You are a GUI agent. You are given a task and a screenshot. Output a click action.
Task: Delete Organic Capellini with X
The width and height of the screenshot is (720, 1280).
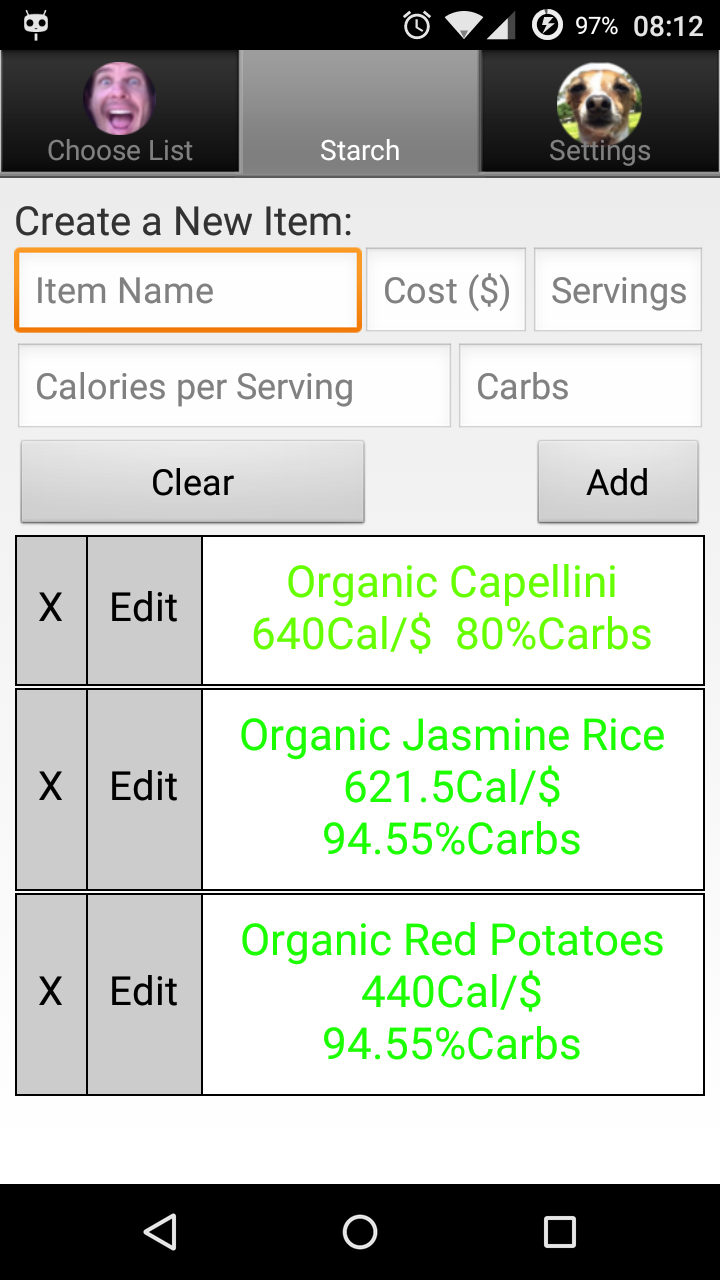51,609
